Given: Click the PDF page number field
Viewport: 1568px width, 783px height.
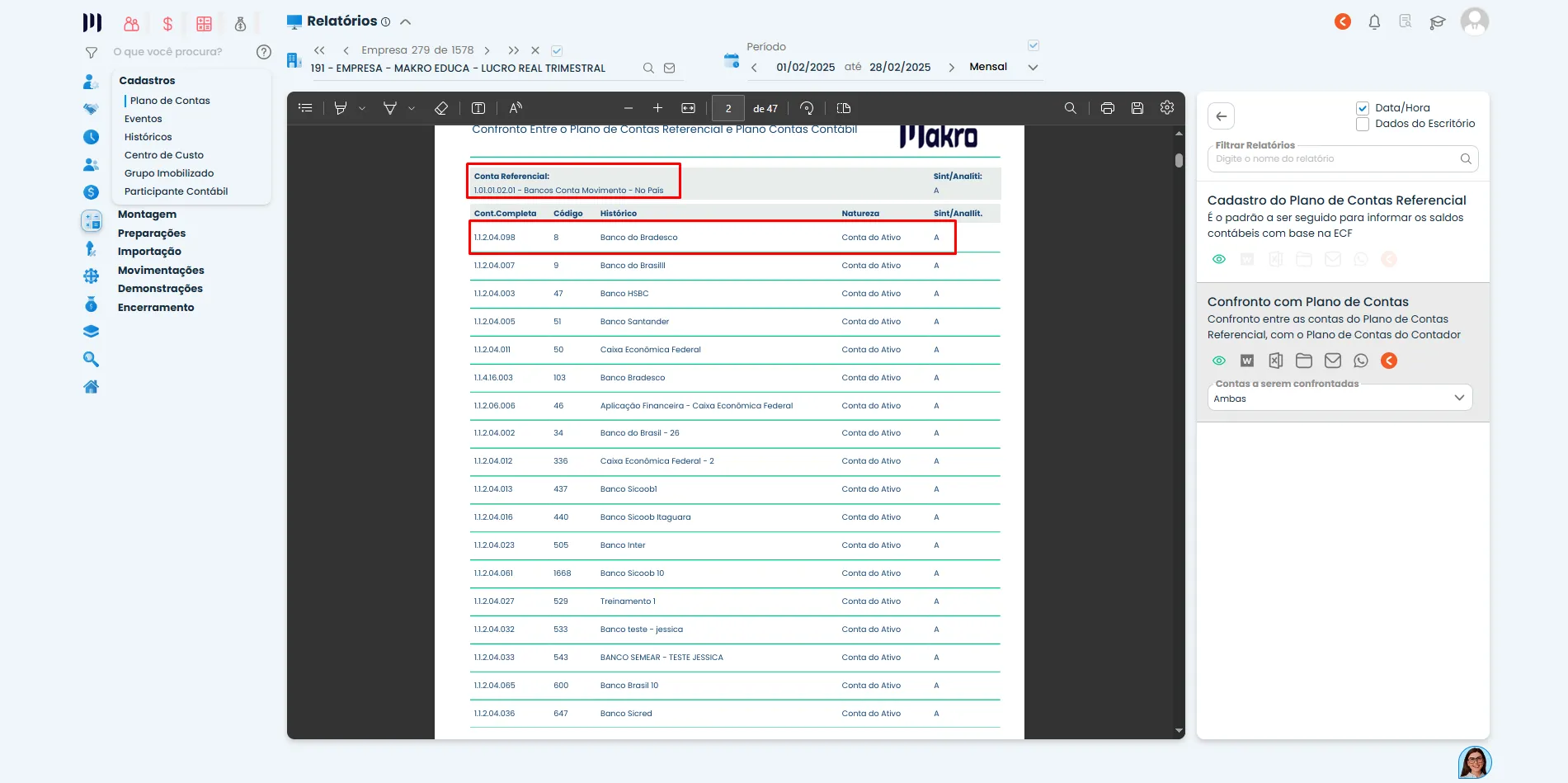Looking at the screenshot, I should pyautogui.click(x=728, y=108).
